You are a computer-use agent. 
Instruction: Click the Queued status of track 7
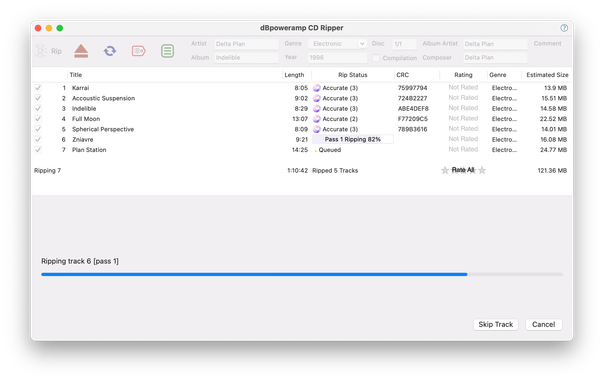[x=330, y=150]
